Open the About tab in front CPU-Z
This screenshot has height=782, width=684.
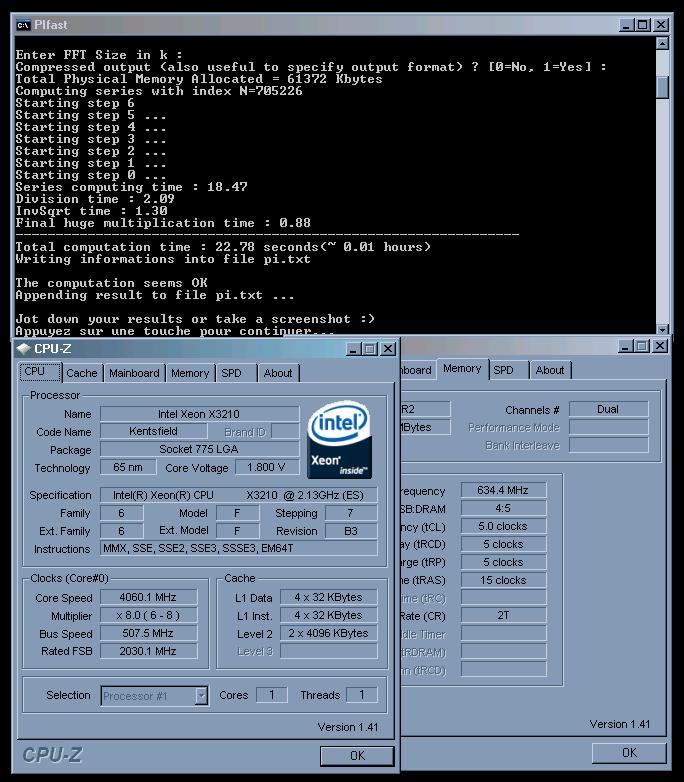[x=278, y=373]
